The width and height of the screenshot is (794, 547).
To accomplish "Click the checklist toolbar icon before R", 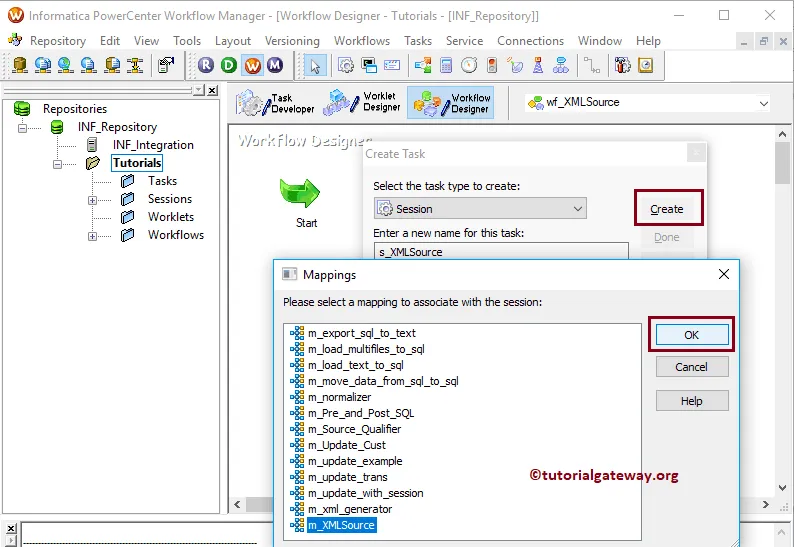I will pos(166,65).
